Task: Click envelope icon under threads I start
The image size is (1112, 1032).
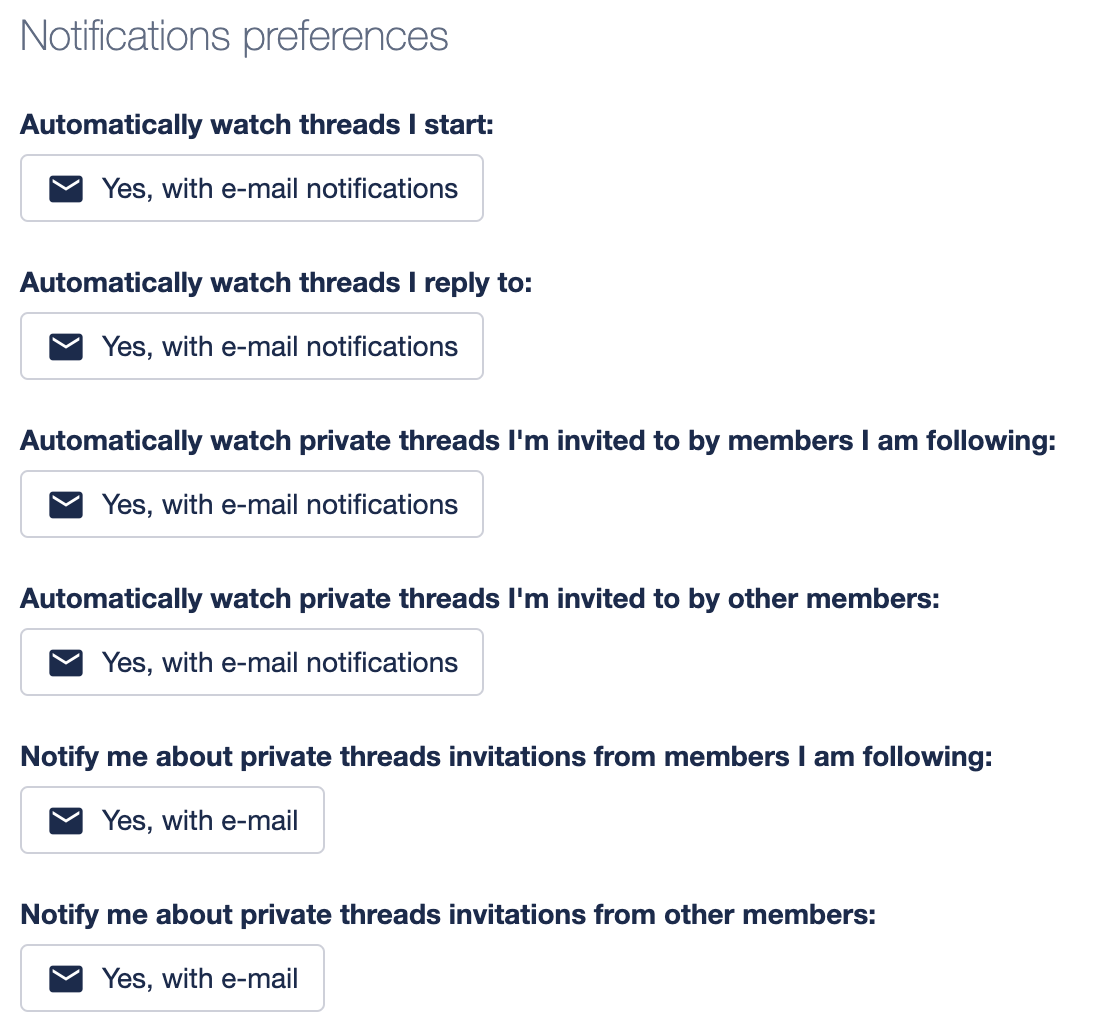Action: [x=66, y=189]
